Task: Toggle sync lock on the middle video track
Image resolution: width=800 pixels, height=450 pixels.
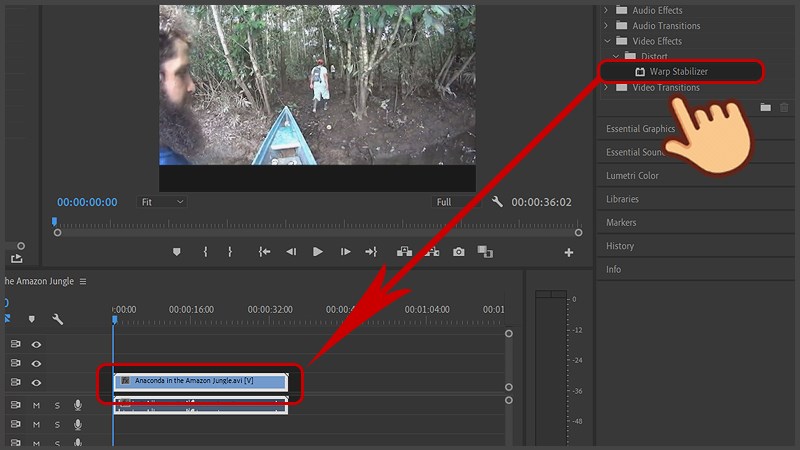Action: [x=16, y=363]
